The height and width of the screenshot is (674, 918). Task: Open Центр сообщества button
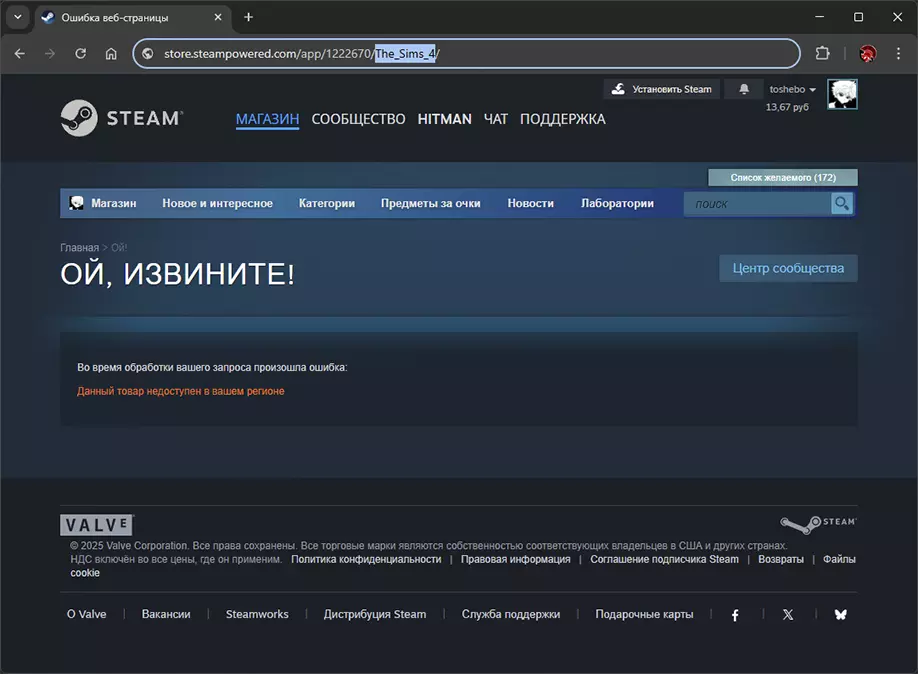[788, 268]
